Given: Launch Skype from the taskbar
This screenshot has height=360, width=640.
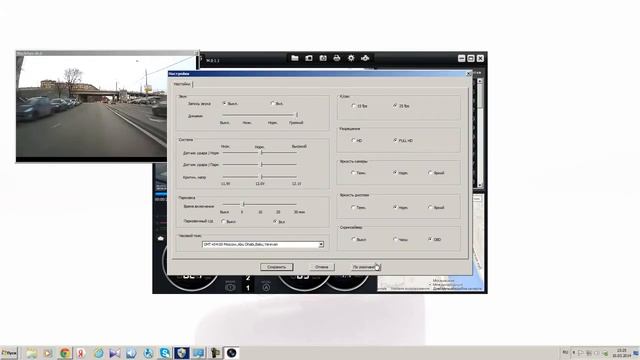Looking at the screenshot, I should (165, 353).
